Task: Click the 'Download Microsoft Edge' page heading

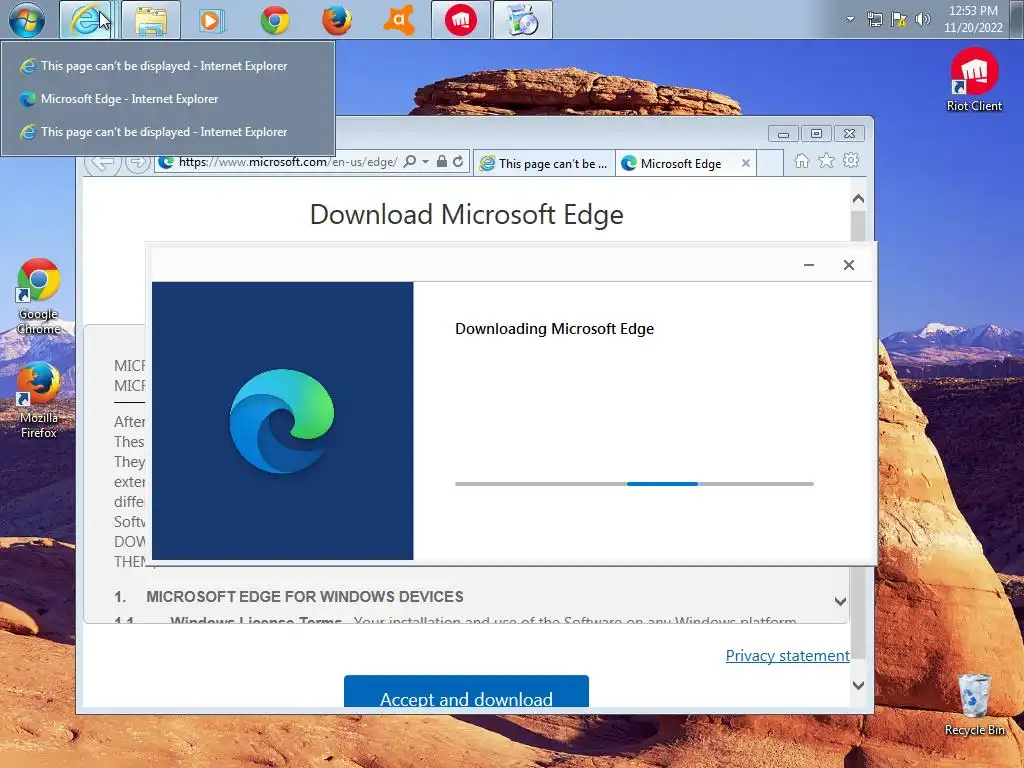Action: coord(466,214)
